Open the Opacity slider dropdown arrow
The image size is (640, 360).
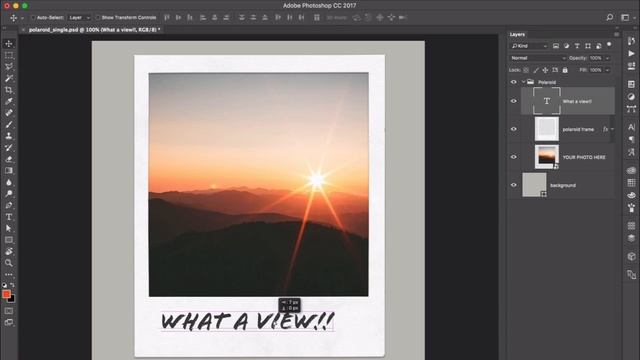tap(607, 58)
